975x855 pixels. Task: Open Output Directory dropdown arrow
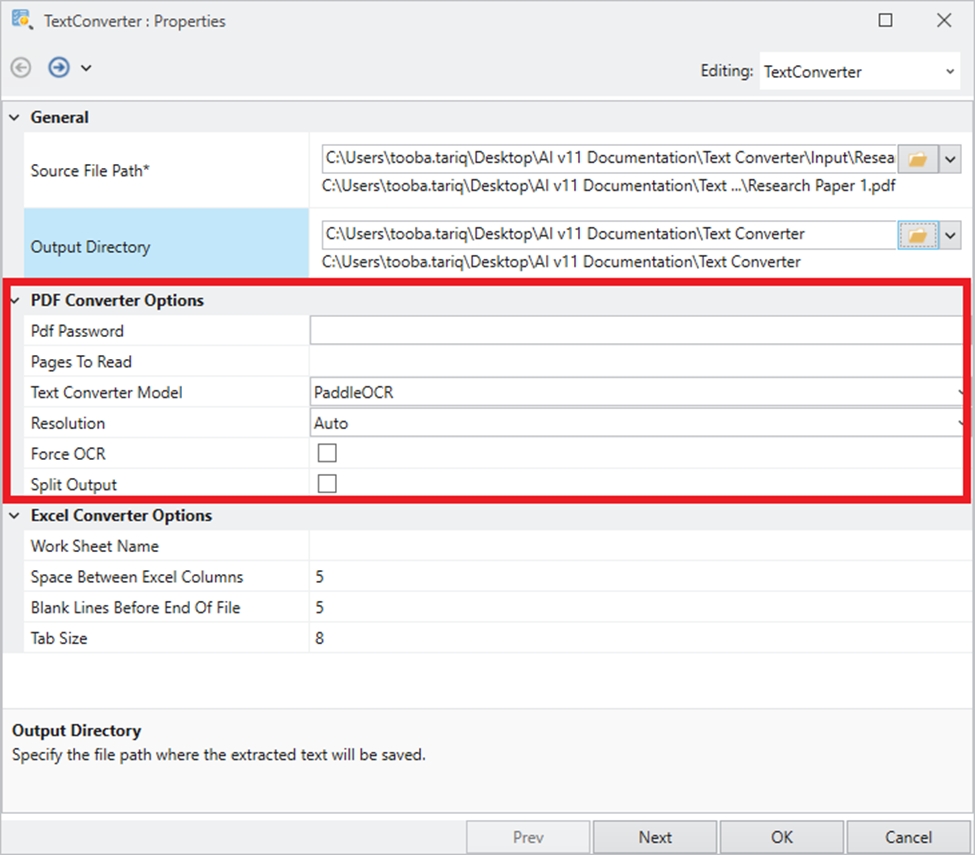(950, 236)
